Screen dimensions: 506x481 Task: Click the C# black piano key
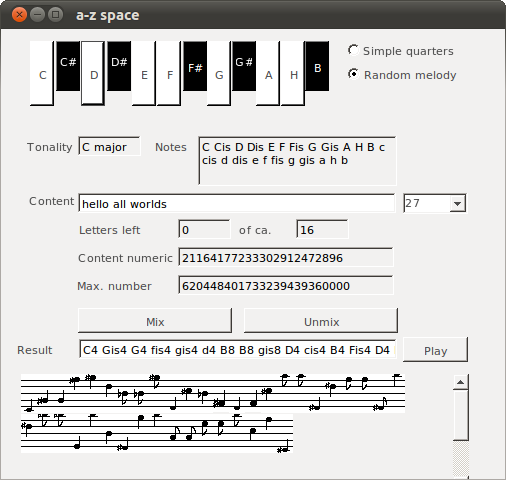pos(68,66)
